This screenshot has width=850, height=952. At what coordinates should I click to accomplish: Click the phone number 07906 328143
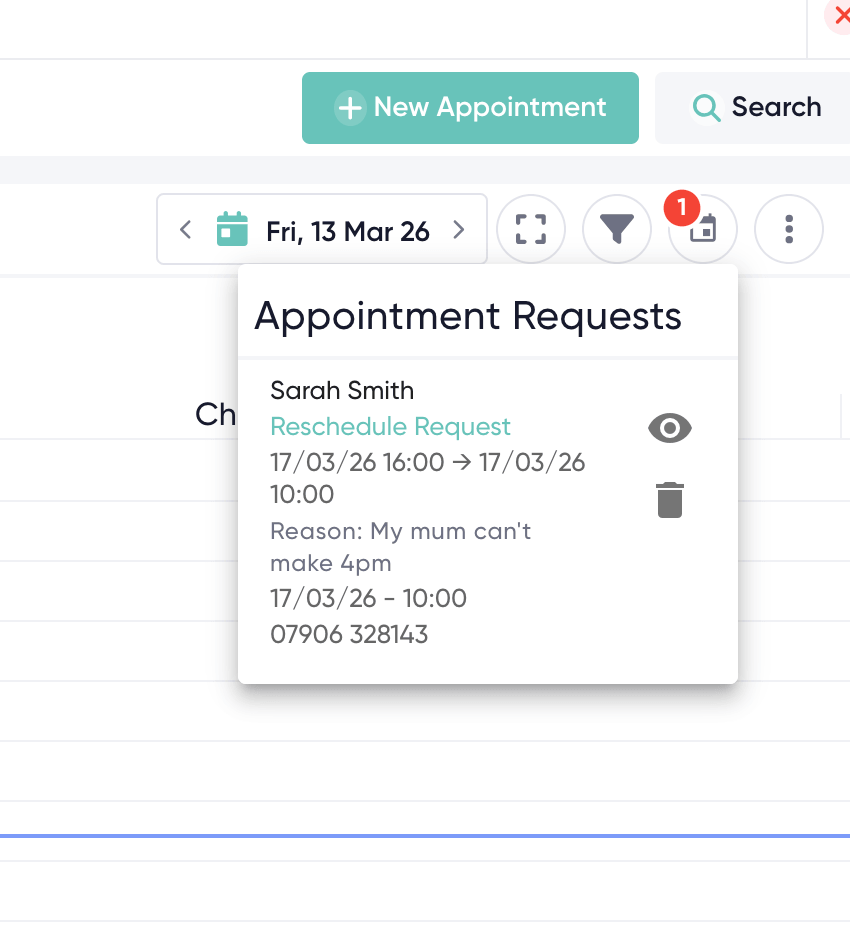(x=349, y=634)
